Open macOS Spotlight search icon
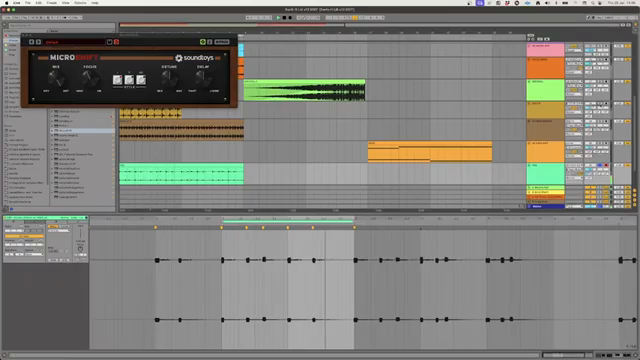The width and height of the screenshot is (640, 360). [x=593, y=3]
